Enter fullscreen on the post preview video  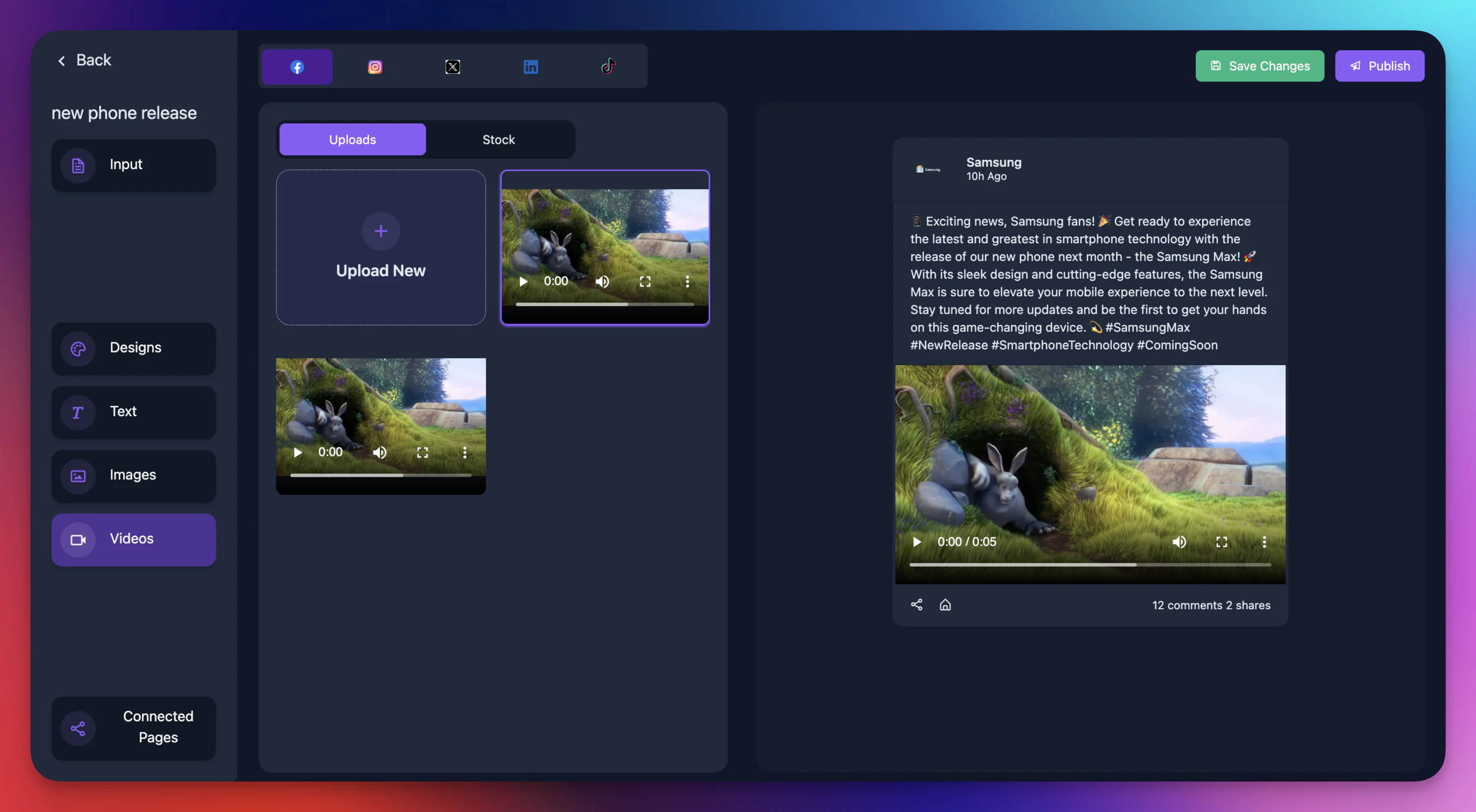click(1221, 541)
